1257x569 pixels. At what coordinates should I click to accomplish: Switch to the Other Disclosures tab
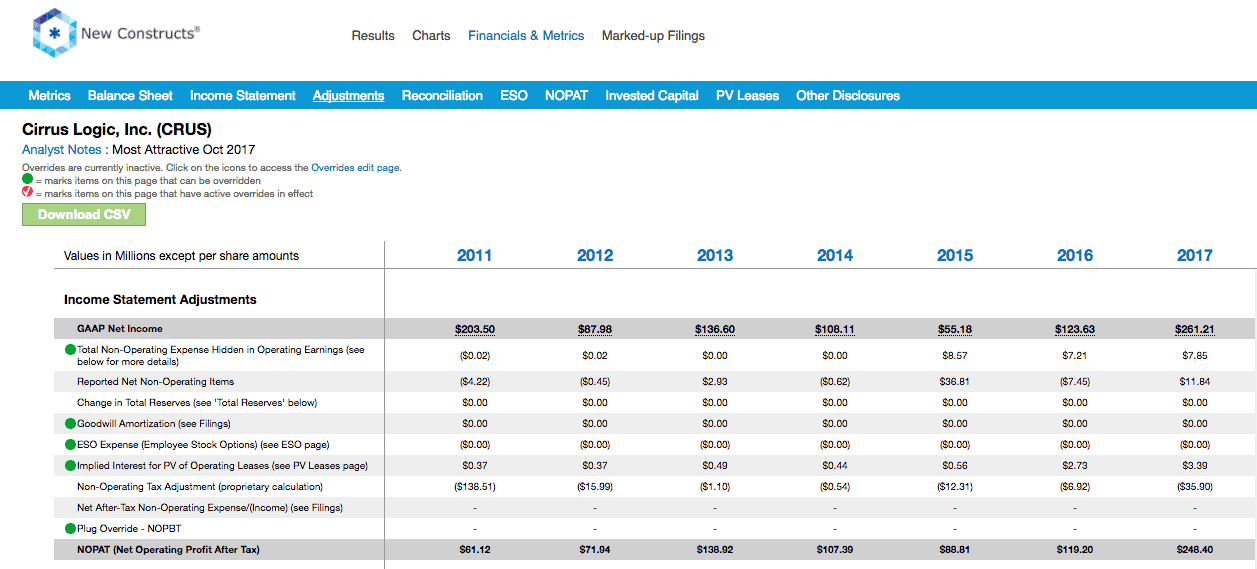(848, 96)
